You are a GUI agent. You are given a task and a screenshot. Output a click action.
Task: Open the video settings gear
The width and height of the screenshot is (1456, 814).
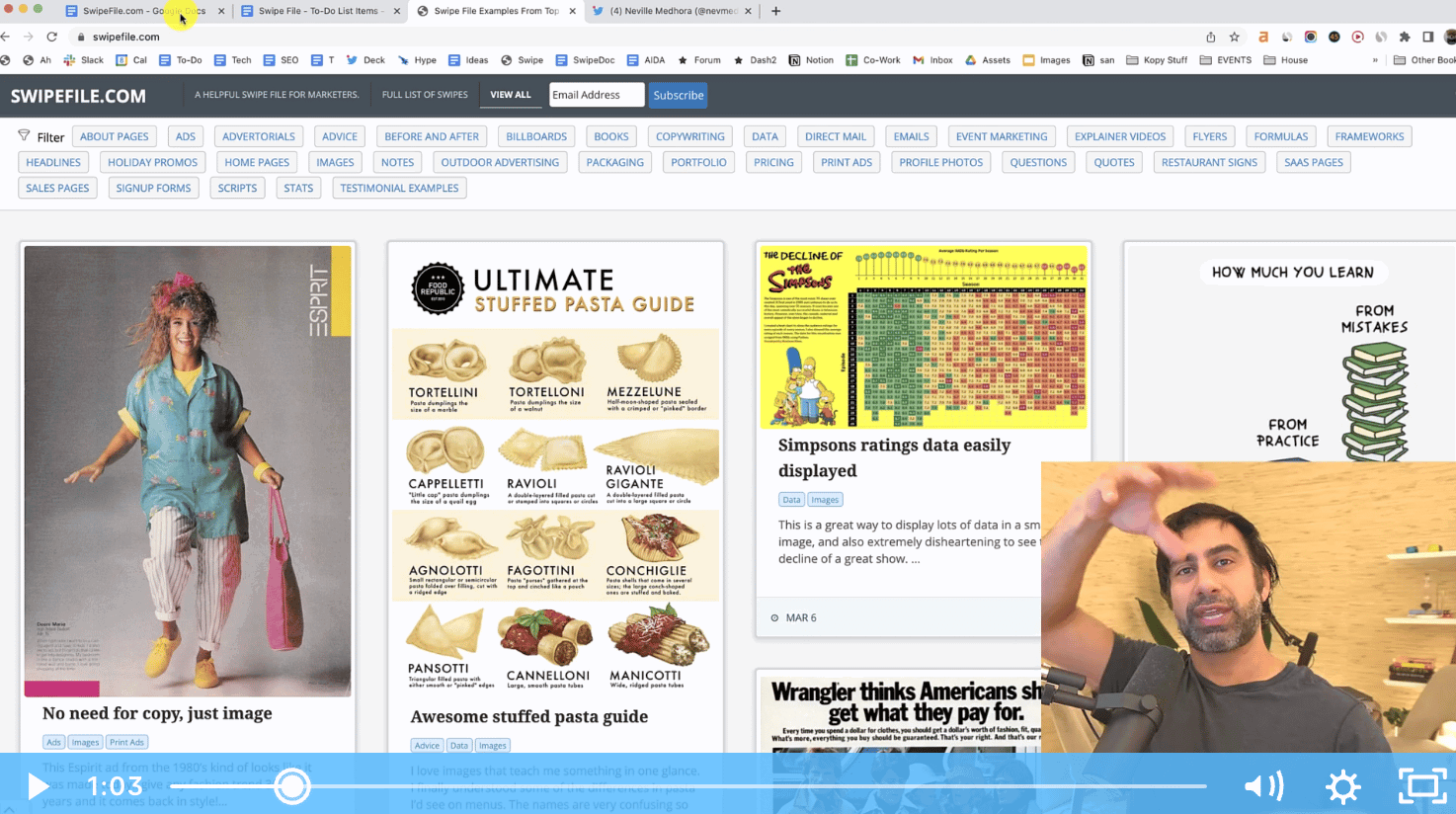(1343, 786)
